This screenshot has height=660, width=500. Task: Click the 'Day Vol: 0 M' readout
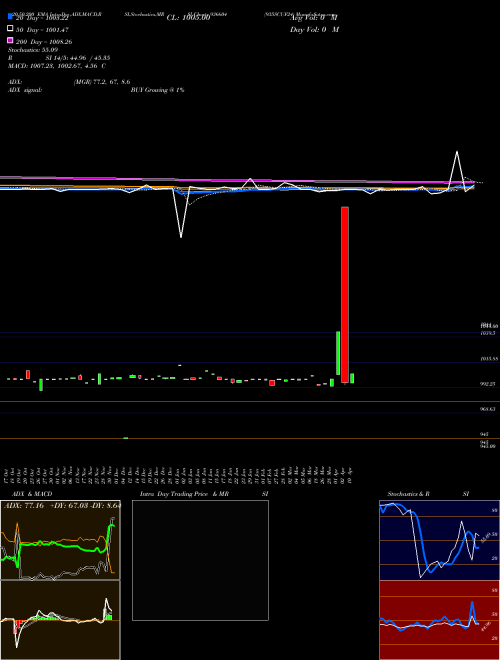314,29
